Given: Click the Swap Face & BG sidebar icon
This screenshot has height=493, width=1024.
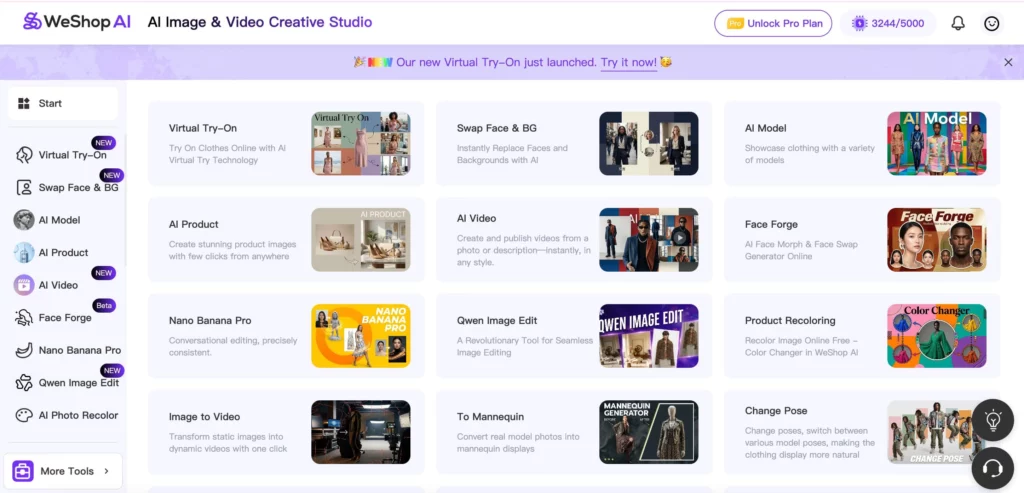Looking at the screenshot, I should click(24, 188).
